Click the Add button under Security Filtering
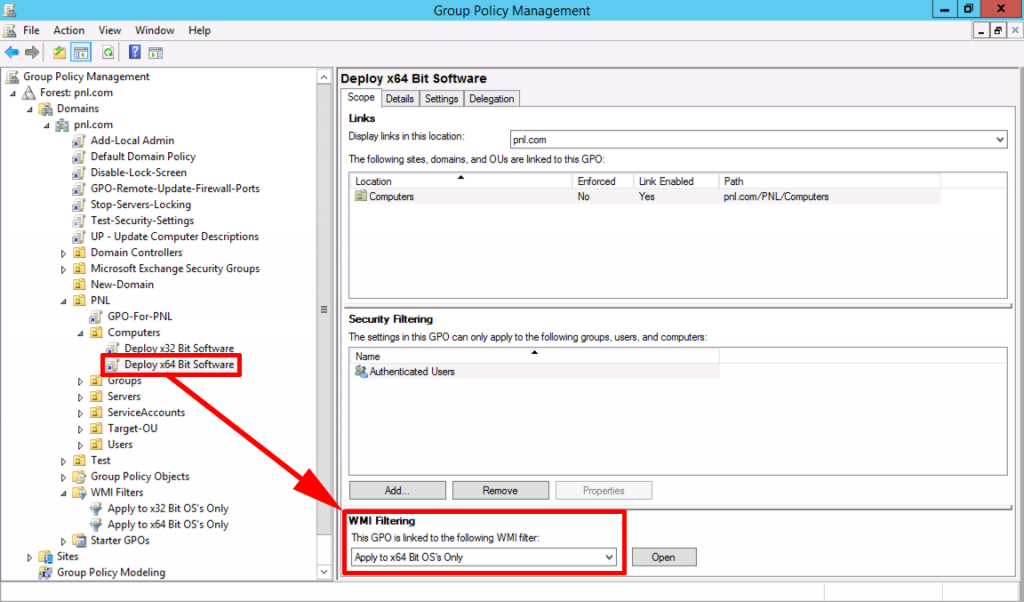 (x=396, y=489)
